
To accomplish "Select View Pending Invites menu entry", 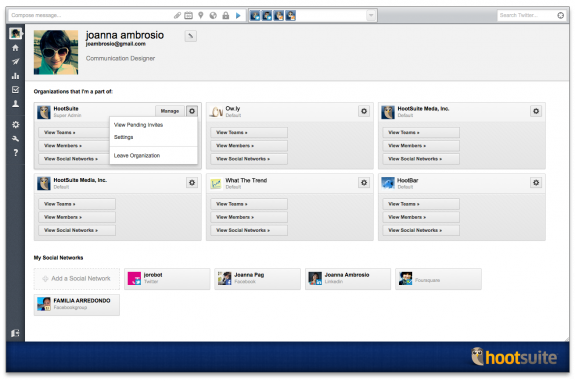I will pyautogui.click(x=138, y=125).
